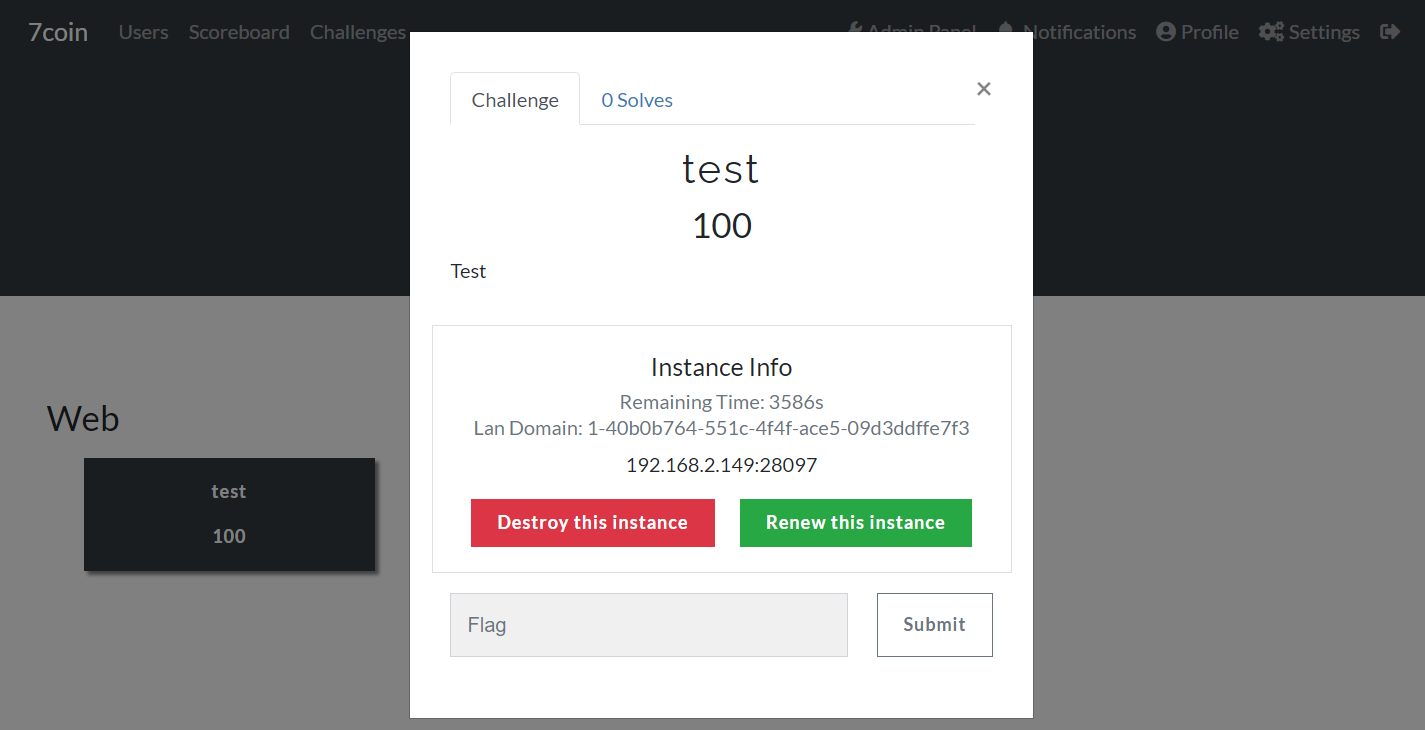This screenshot has height=730, width=1425.
Task: Select the instance address 192.168.2.149:28097
Action: tap(722, 465)
